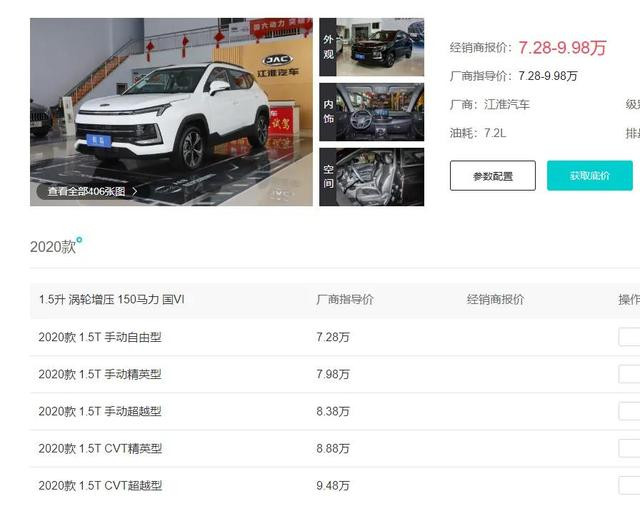This screenshot has height=511, width=640.
Task: Click the action button in CVT精英型 row
Action: coord(629,449)
